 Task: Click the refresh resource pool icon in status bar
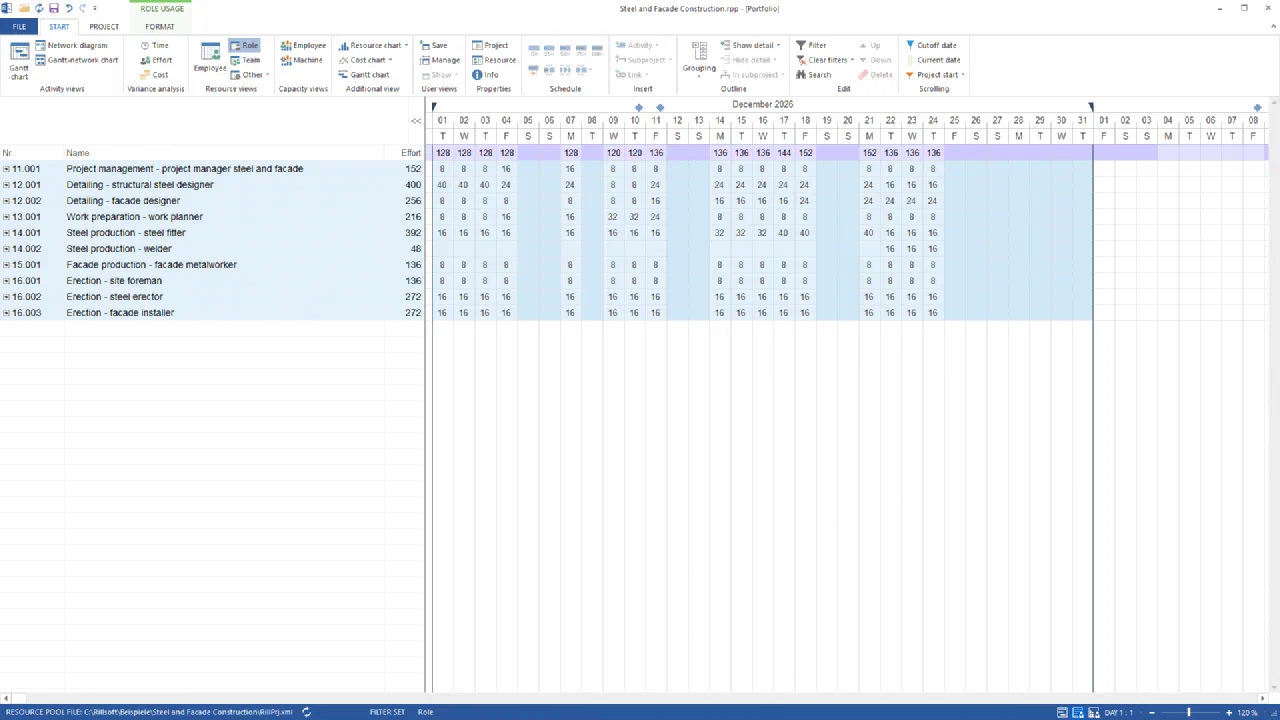click(x=306, y=712)
